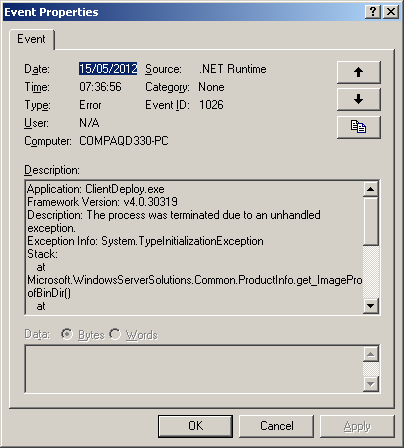Click the highlighted date 15/05/2012
Viewport: 404px width, 448px height.
[x=108, y=69]
